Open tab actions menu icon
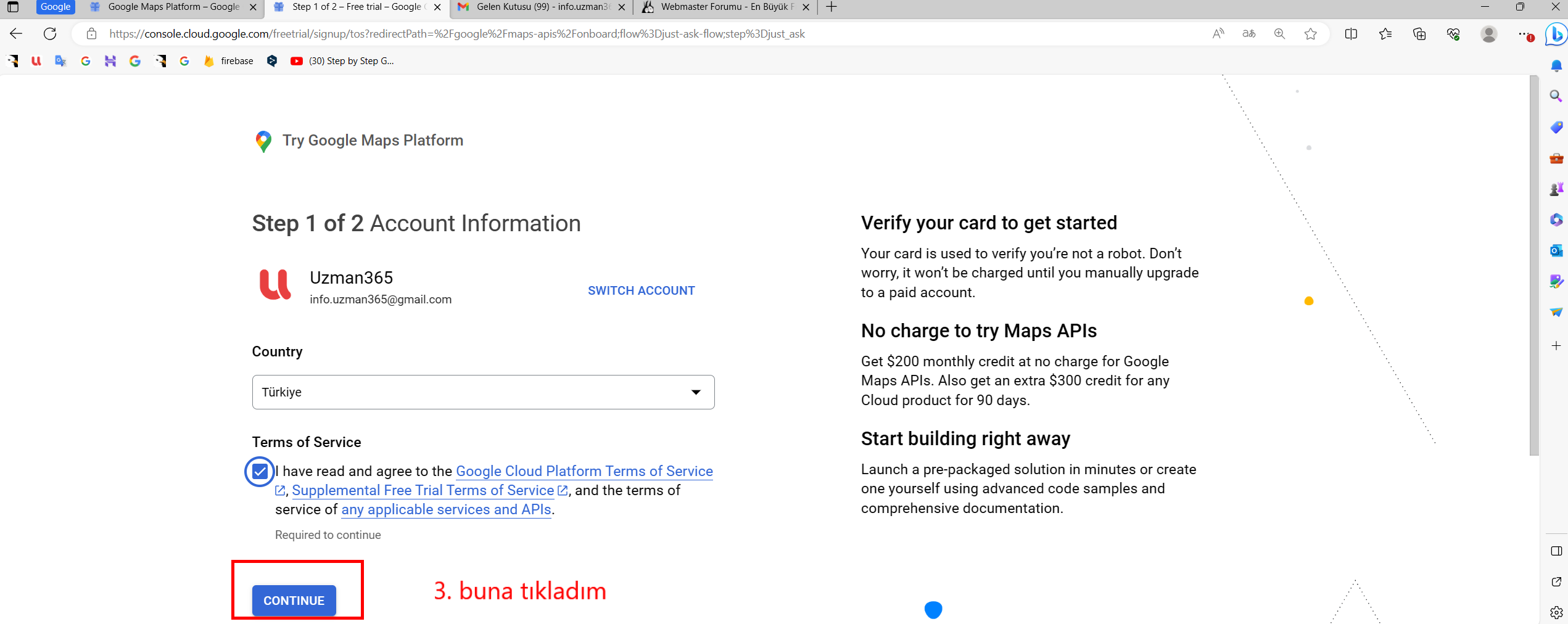The image size is (1568, 624). pyautogui.click(x=12, y=7)
